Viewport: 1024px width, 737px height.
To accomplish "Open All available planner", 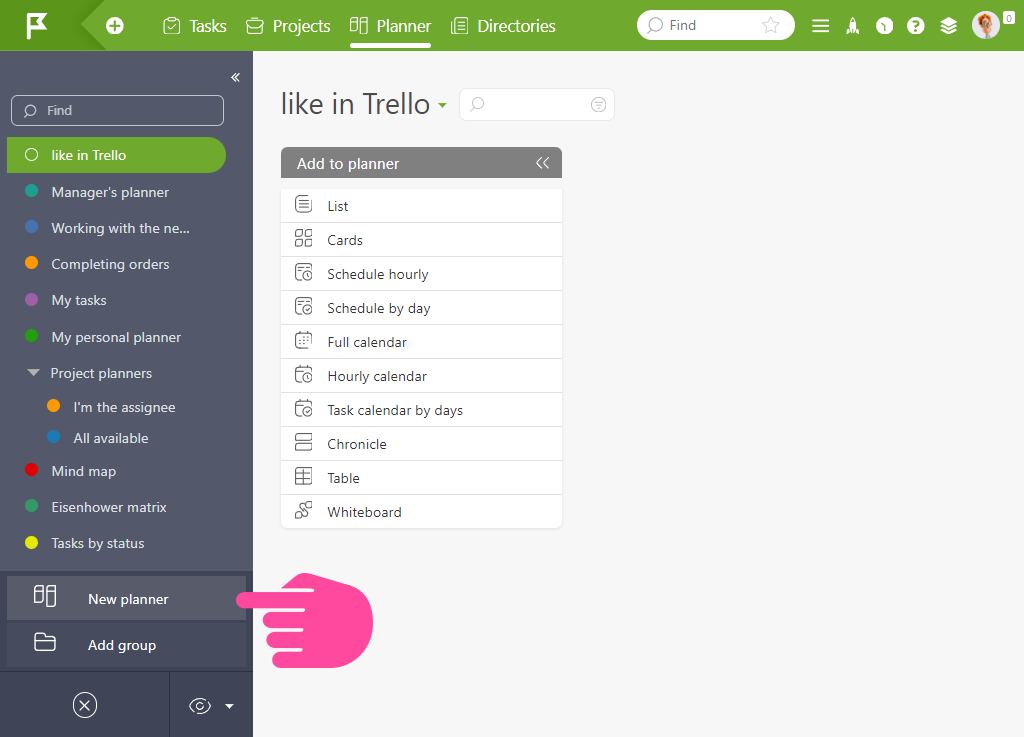I will pyautogui.click(x=110, y=438).
